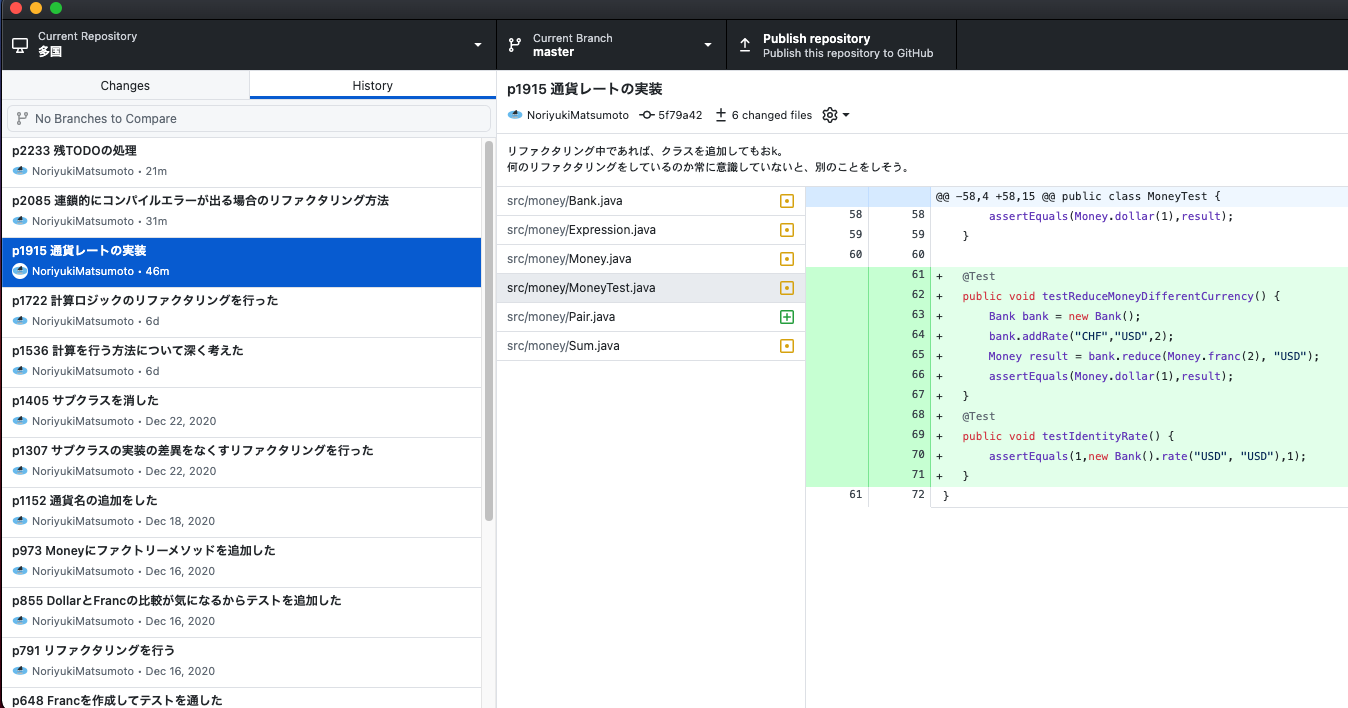Click macOS yellow minimize window button
The image size is (1348, 708).
click(x=36, y=8)
